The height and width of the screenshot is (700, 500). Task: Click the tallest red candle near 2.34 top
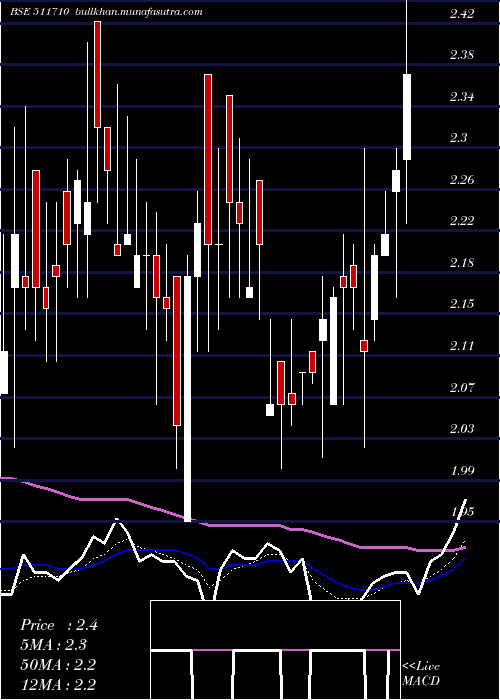coord(208,159)
